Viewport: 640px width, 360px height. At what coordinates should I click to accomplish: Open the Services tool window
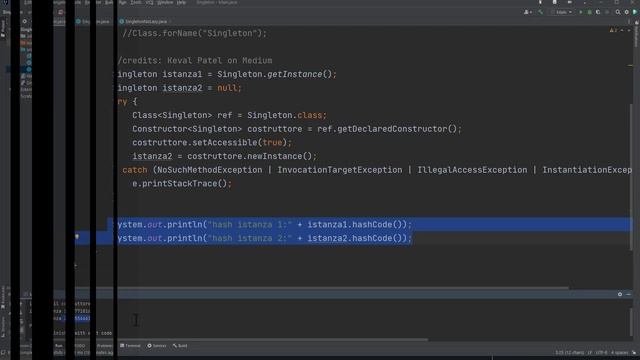(x=157, y=346)
